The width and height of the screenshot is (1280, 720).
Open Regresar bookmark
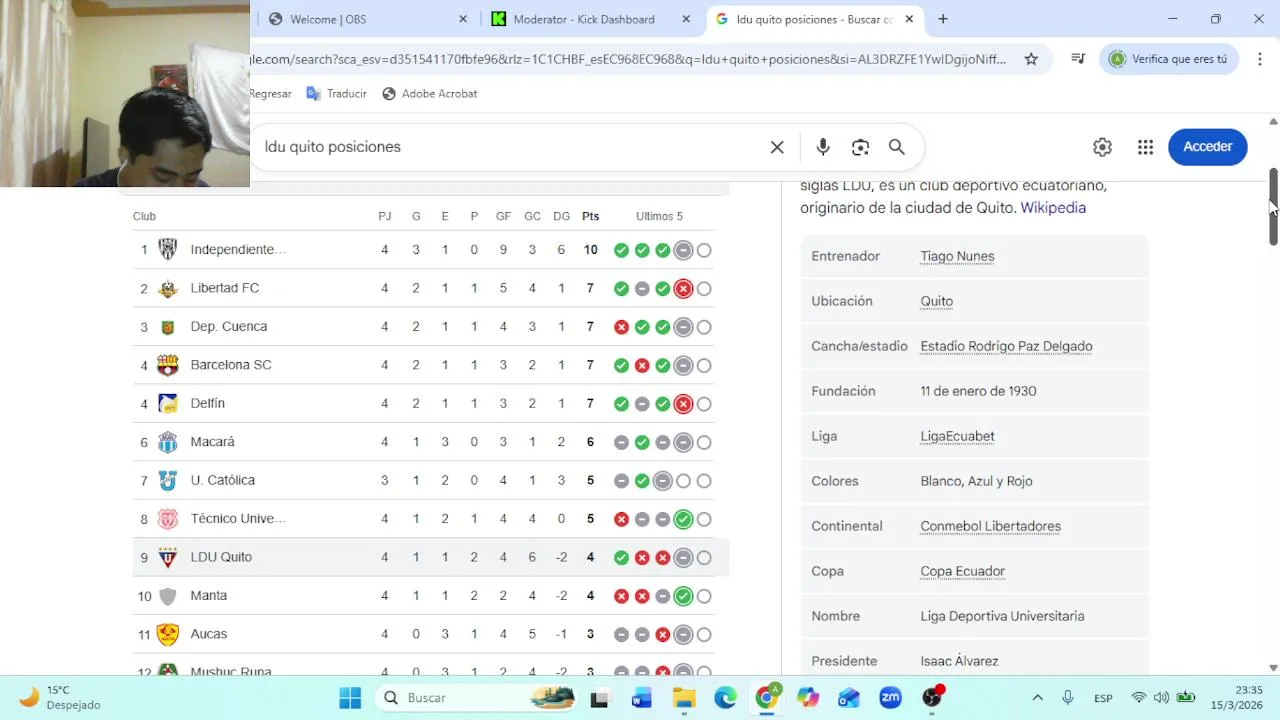pyautogui.click(x=270, y=93)
